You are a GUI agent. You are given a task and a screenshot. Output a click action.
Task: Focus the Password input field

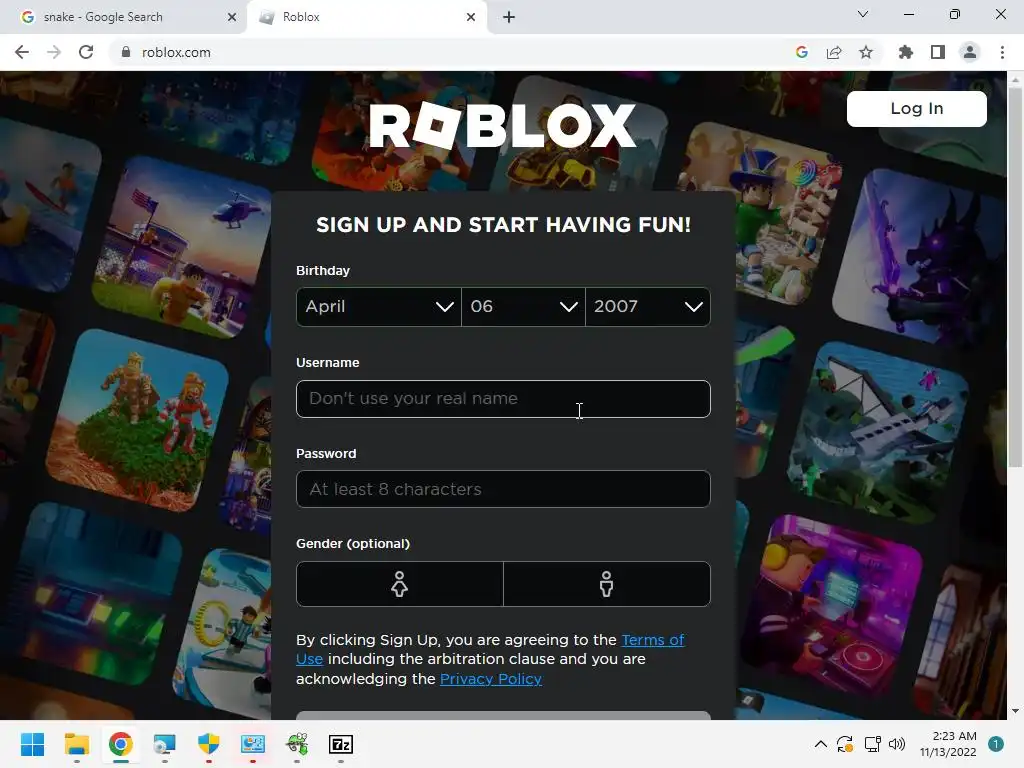[503, 489]
